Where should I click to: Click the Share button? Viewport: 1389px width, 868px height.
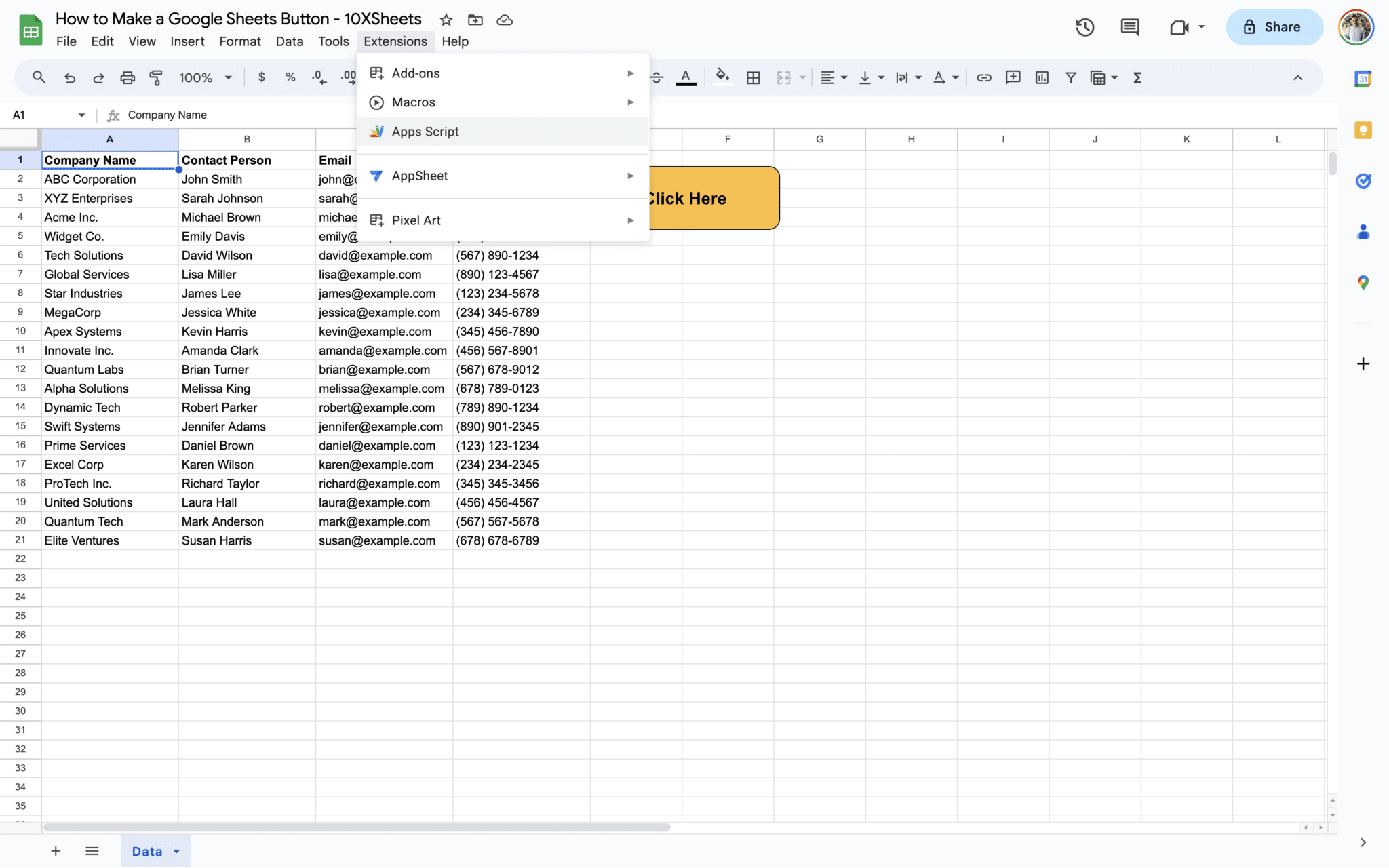(1273, 27)
